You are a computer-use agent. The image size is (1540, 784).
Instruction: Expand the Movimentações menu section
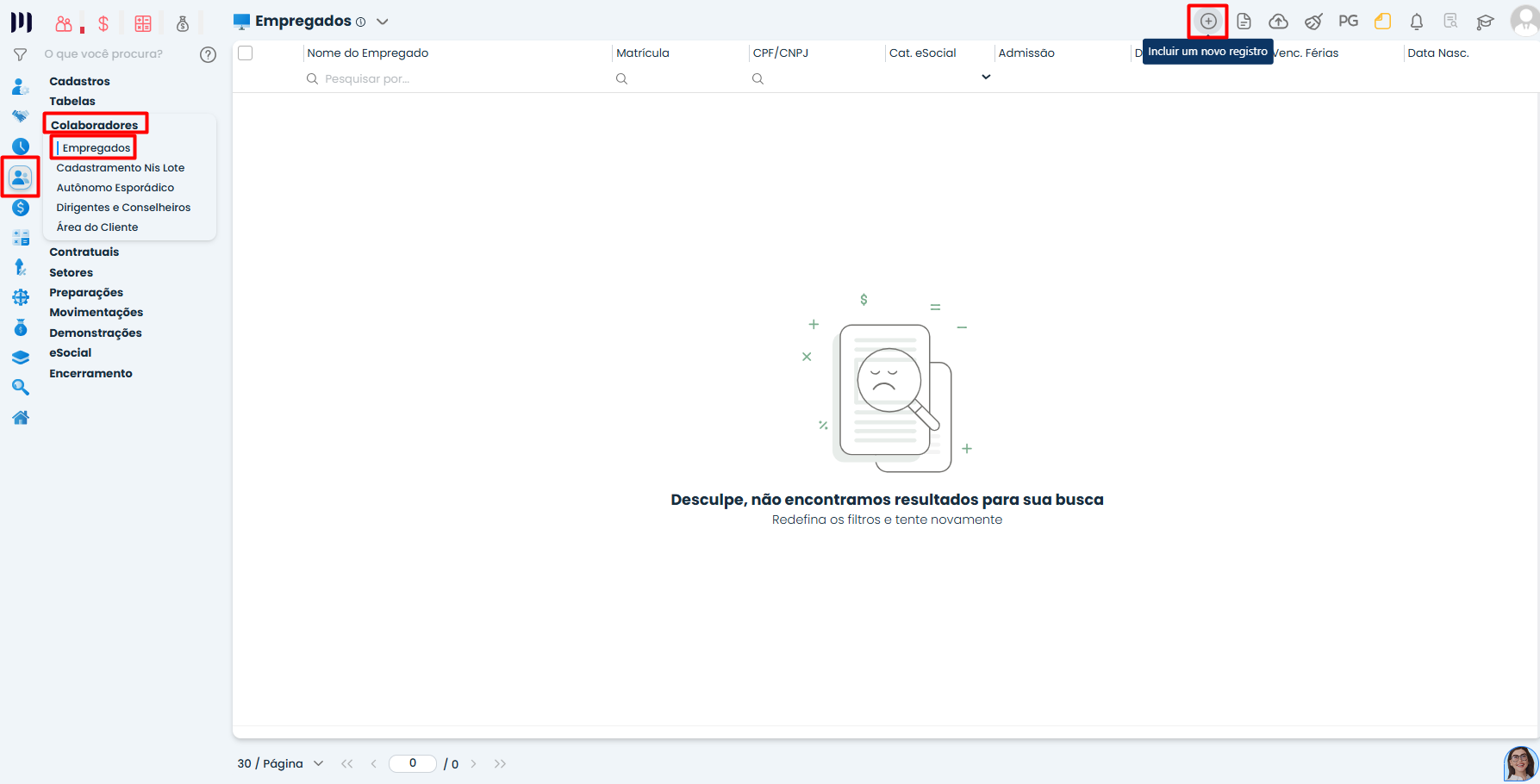pyautogui.click(x=97, y=312)
